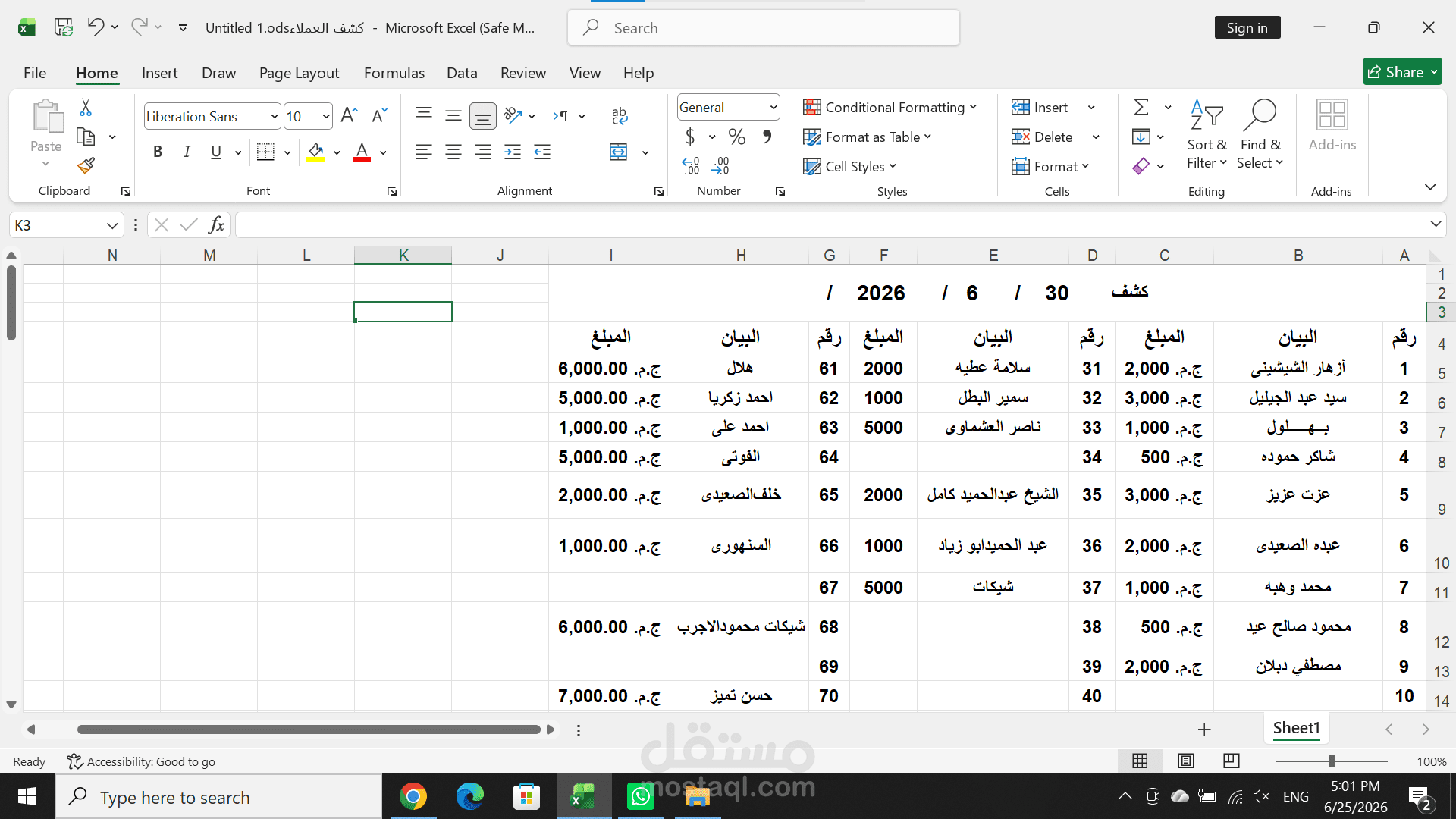Click the Format cells button
The image size is (1456, 819).
[x=1050, y=166]
